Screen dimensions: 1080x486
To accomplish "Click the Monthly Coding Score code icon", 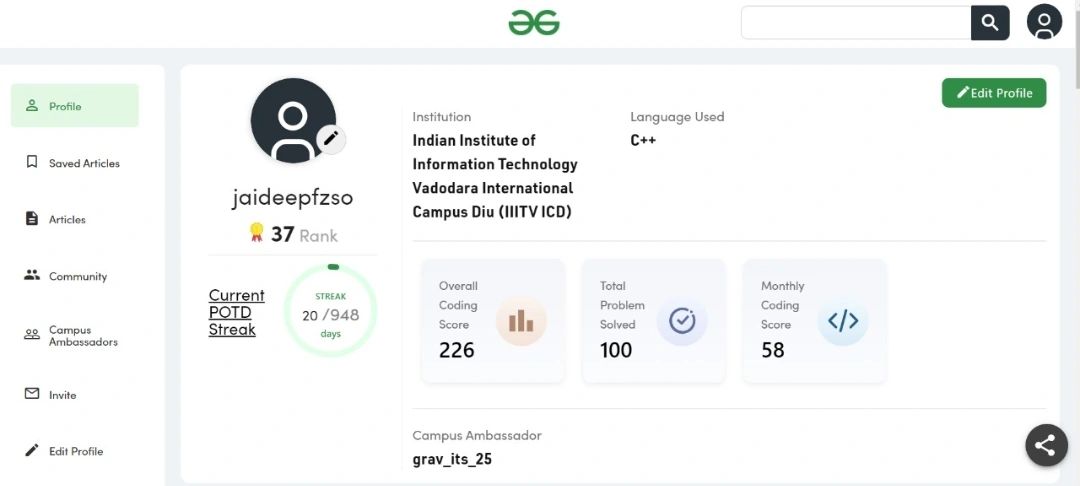I will point(842,321).
